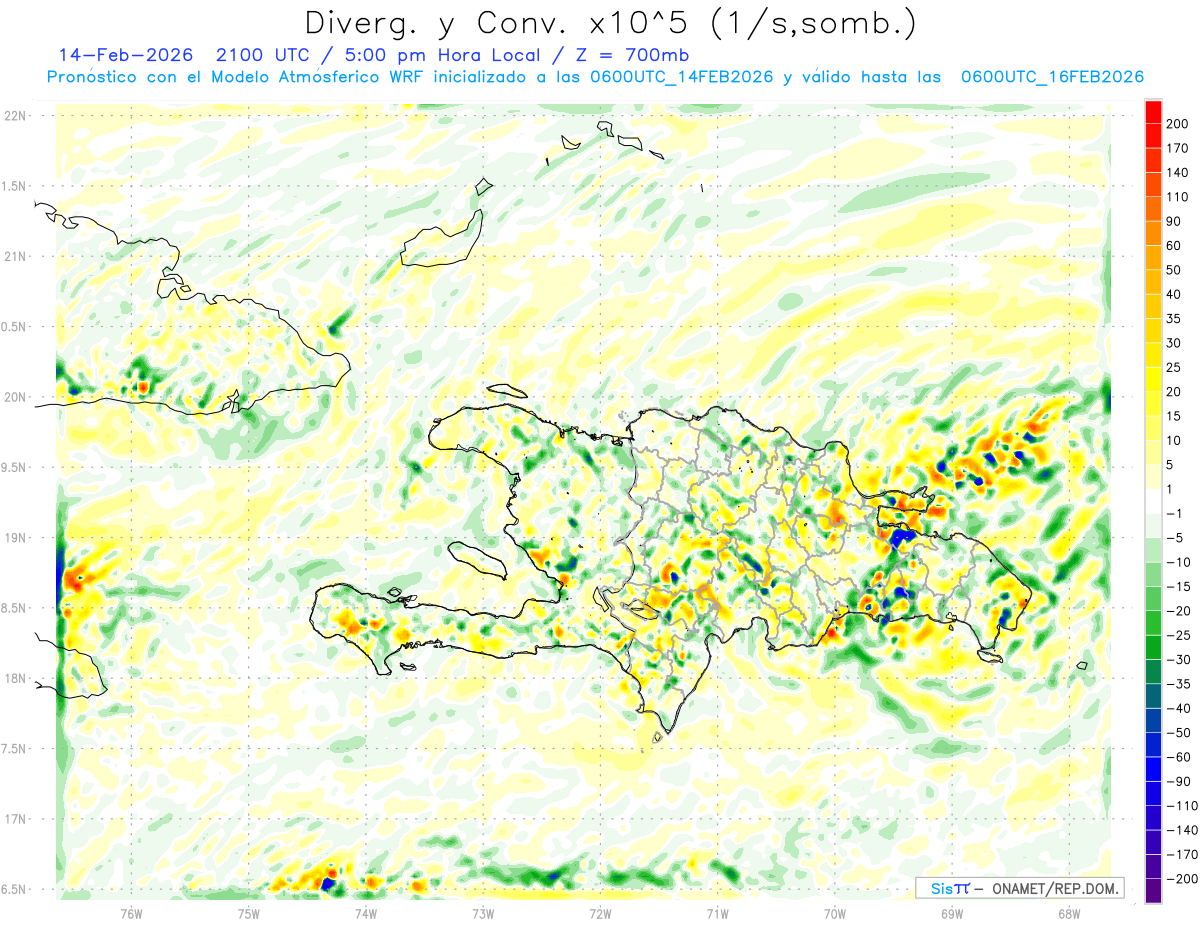The width and height of the screenshot is (1200, 927).
Task: Click the color bar label '-30'
Action: click(x=1177, y=660)
